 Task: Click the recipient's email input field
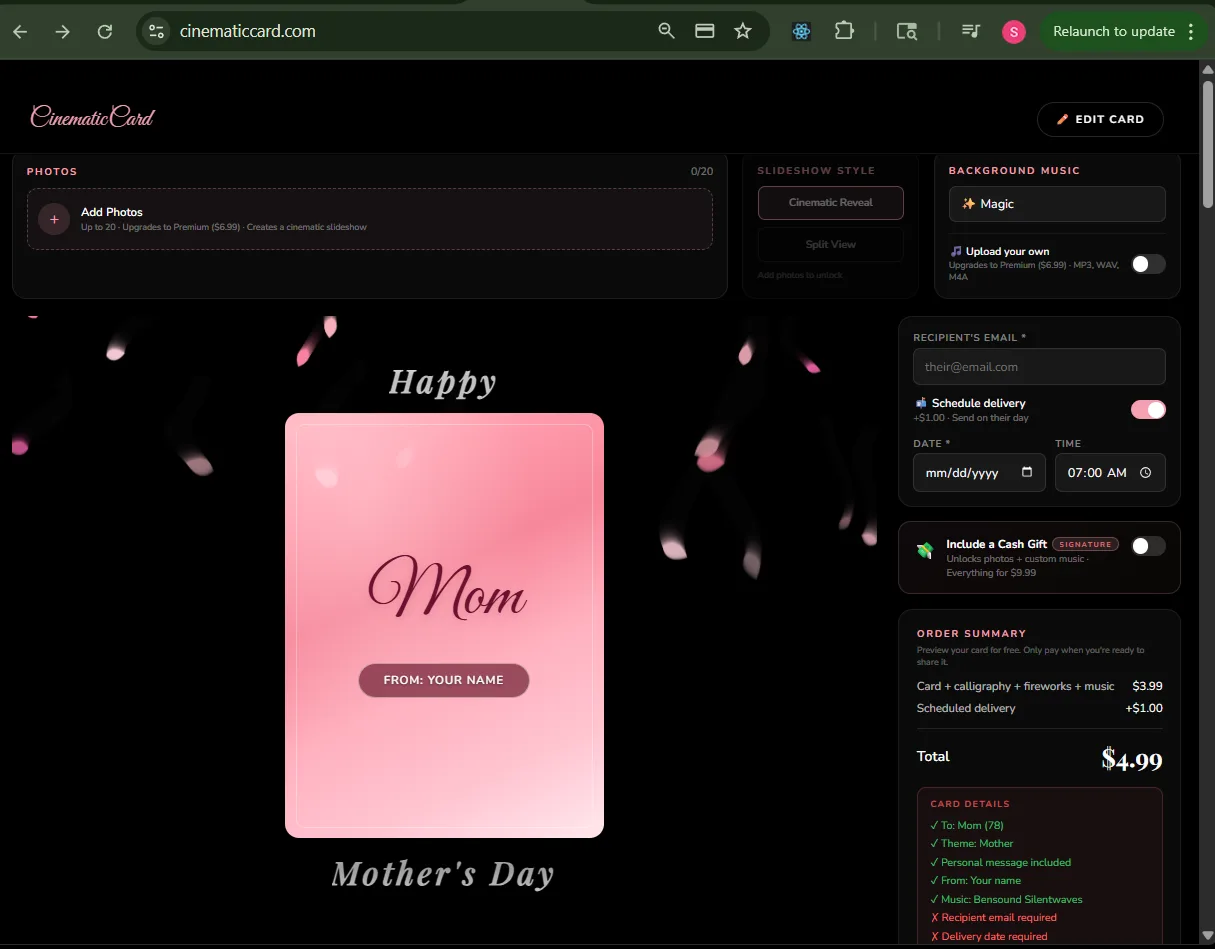click(1038, 366)
